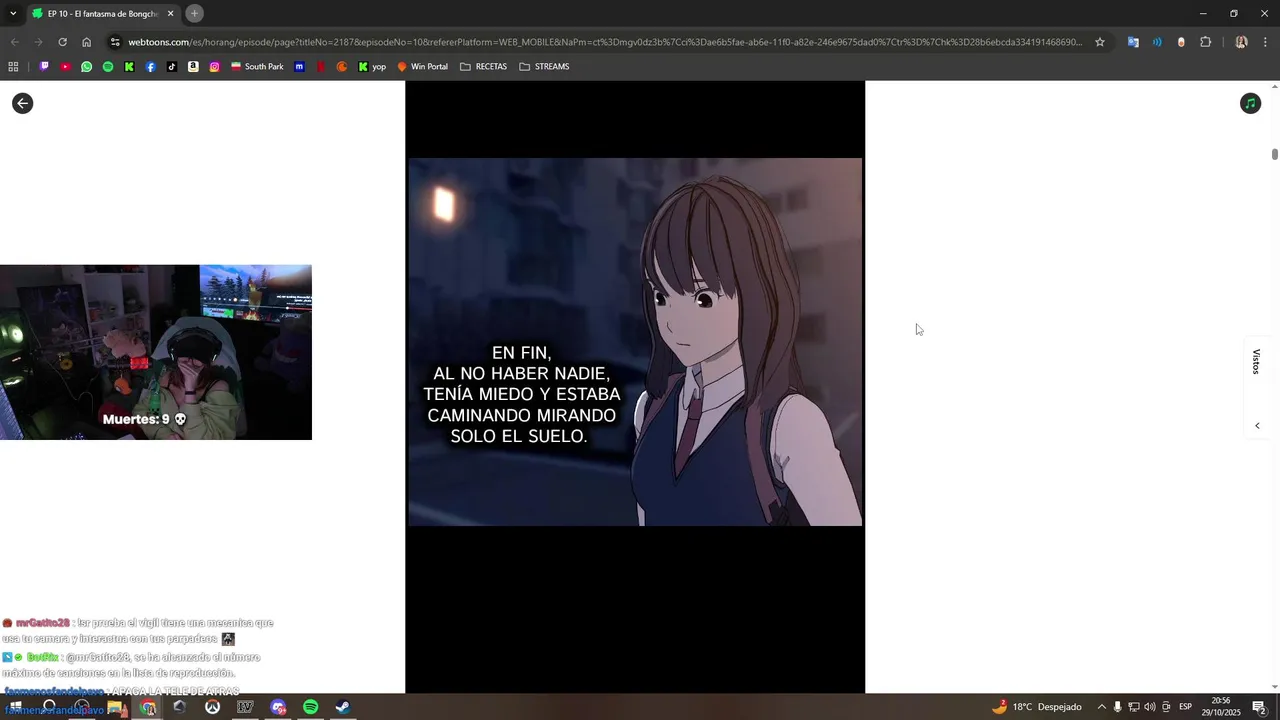Go back using the webtoon viewer back arrow
The image size is (1280, 720).
click(x=22, y=103)
